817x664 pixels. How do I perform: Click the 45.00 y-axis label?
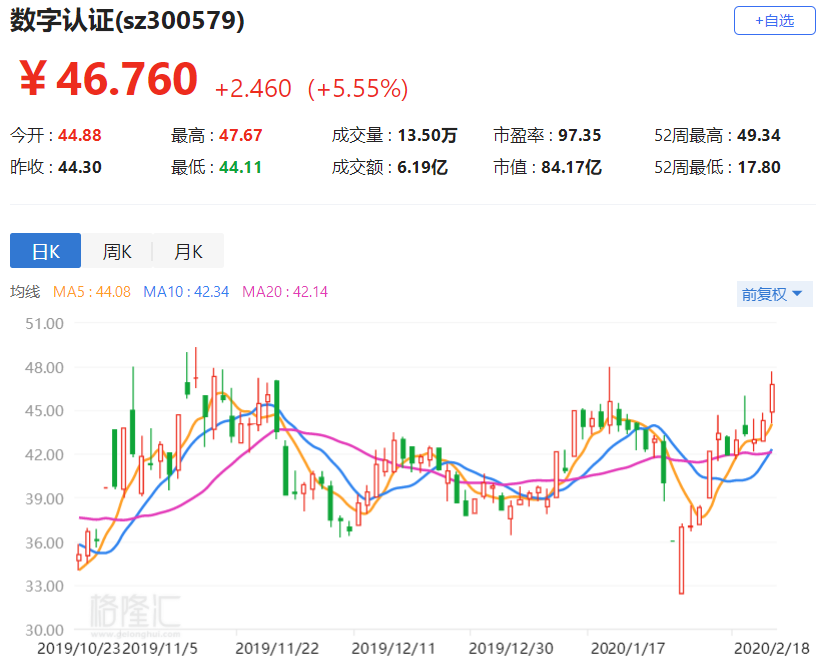point(44,411)
